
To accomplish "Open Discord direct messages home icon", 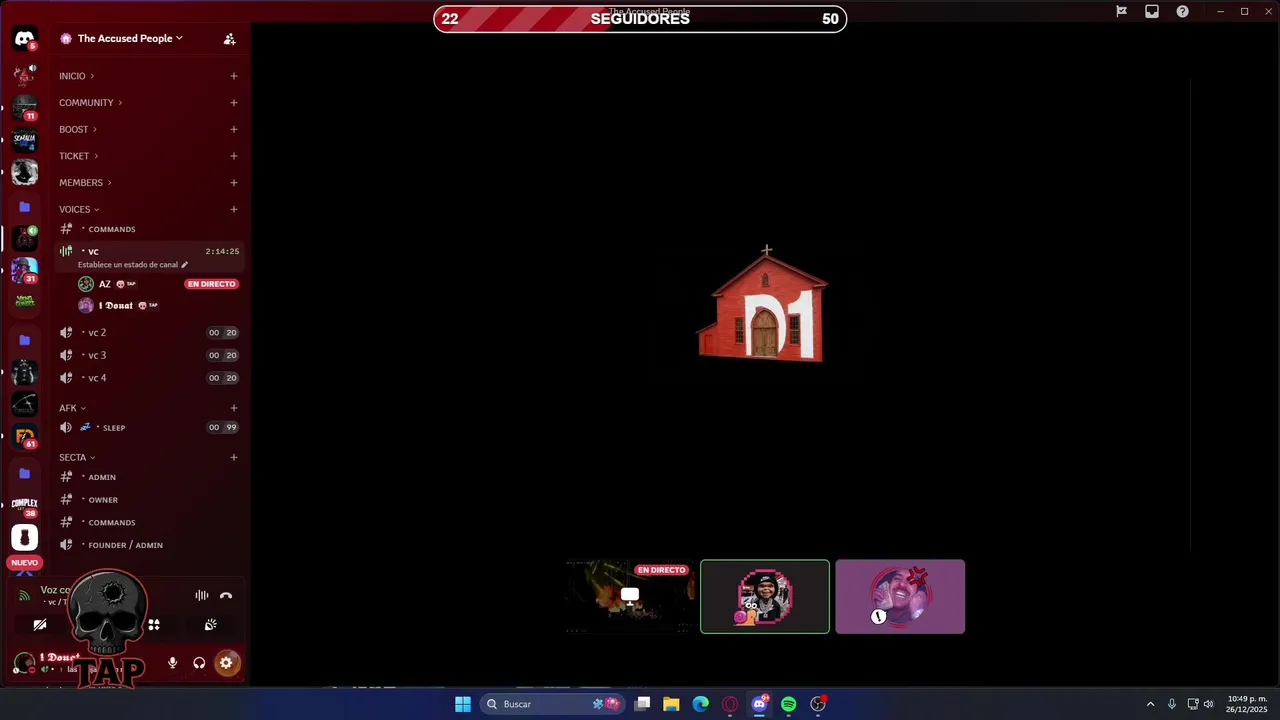I will click(x=25, y=39).
